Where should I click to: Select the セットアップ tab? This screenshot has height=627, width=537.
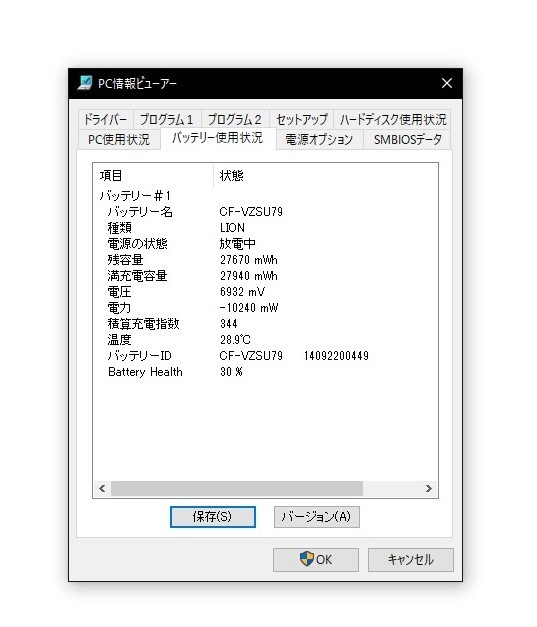(x=301, y=119)
